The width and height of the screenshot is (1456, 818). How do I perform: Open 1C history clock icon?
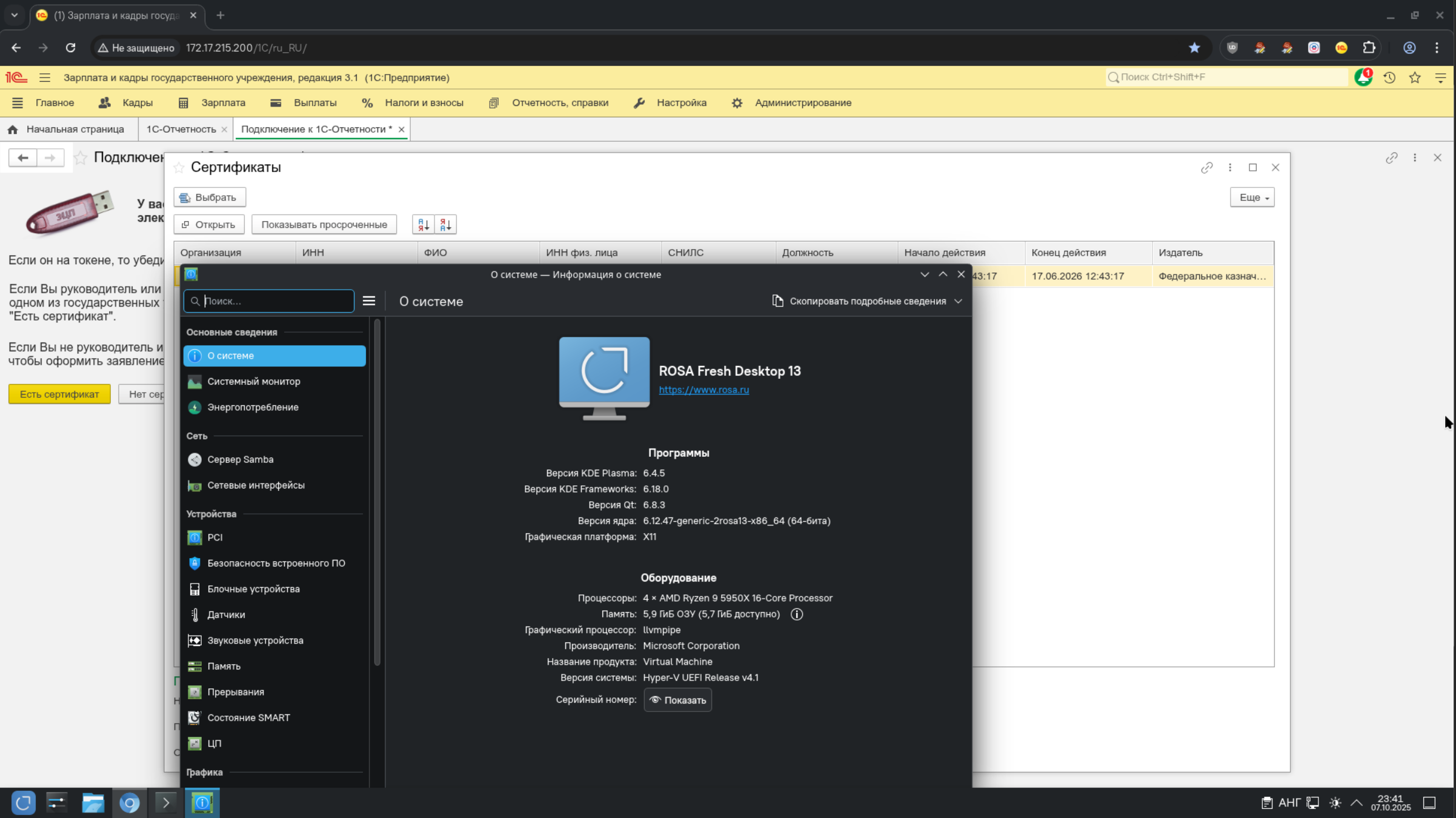pos(1389,78)
